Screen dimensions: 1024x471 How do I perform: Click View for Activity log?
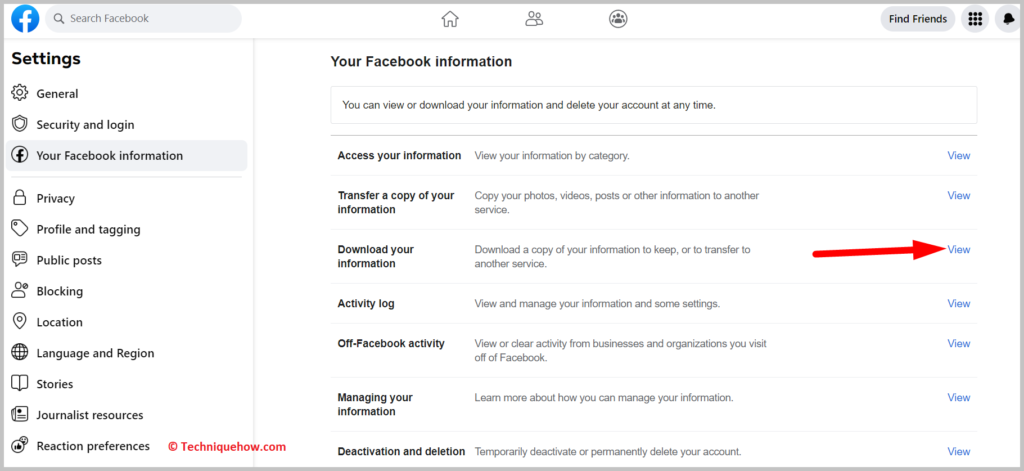pos(959,304)
